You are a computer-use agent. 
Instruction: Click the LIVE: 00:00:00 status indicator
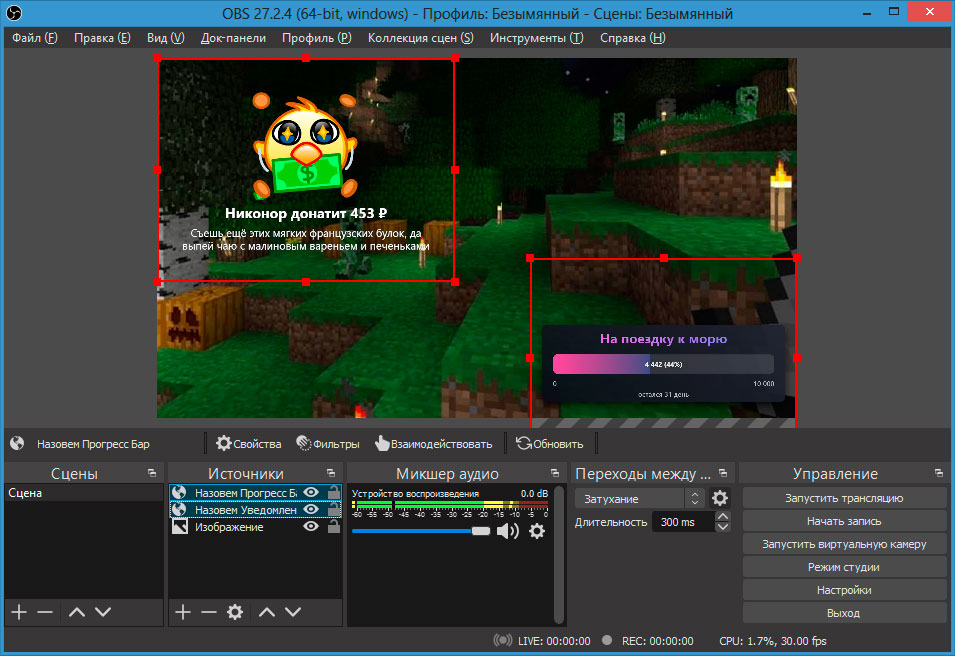[x=541, y=641]
